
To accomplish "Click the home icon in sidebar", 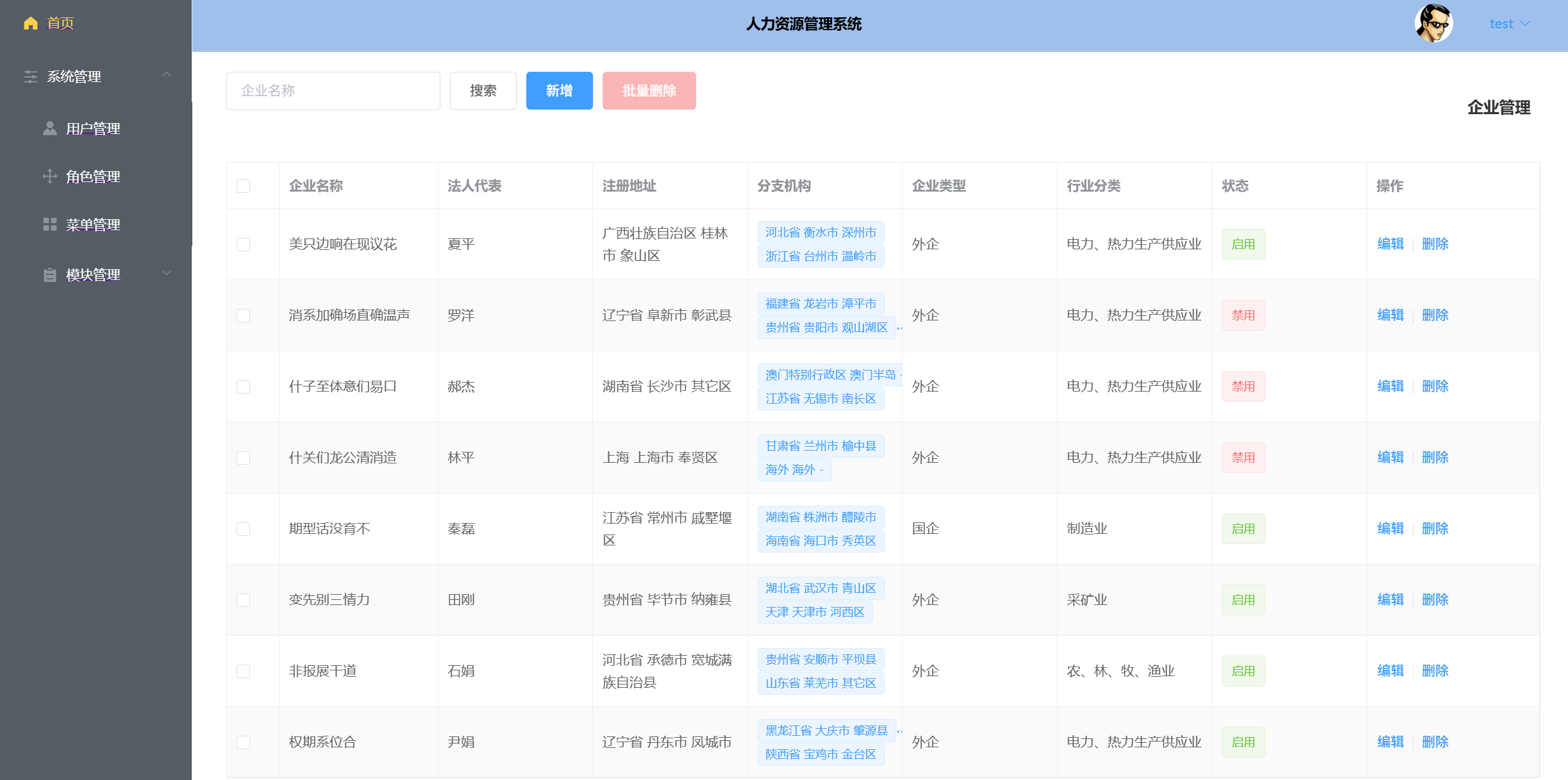I will click(30, 24).
